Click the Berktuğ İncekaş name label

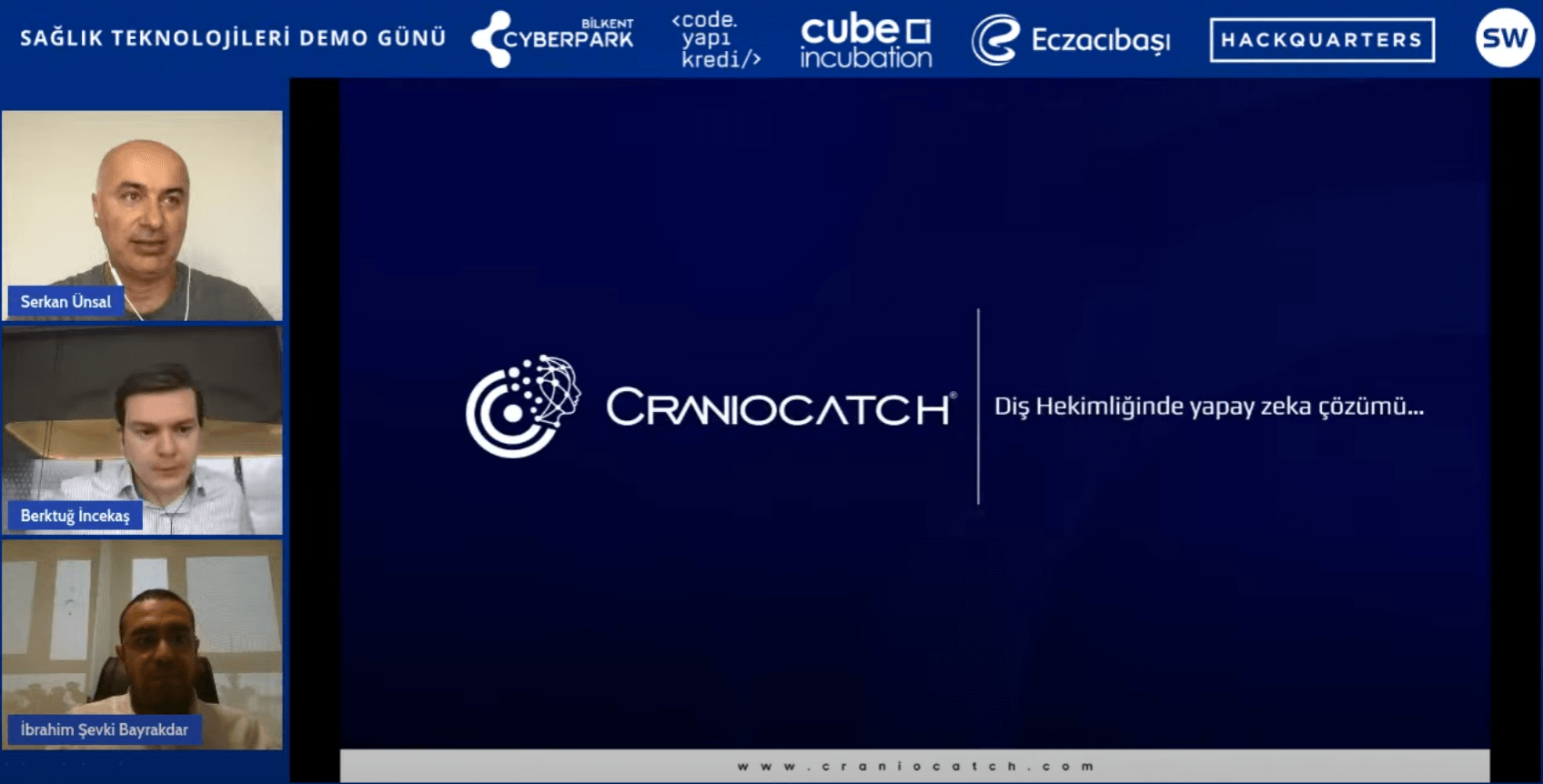point(75,516)
